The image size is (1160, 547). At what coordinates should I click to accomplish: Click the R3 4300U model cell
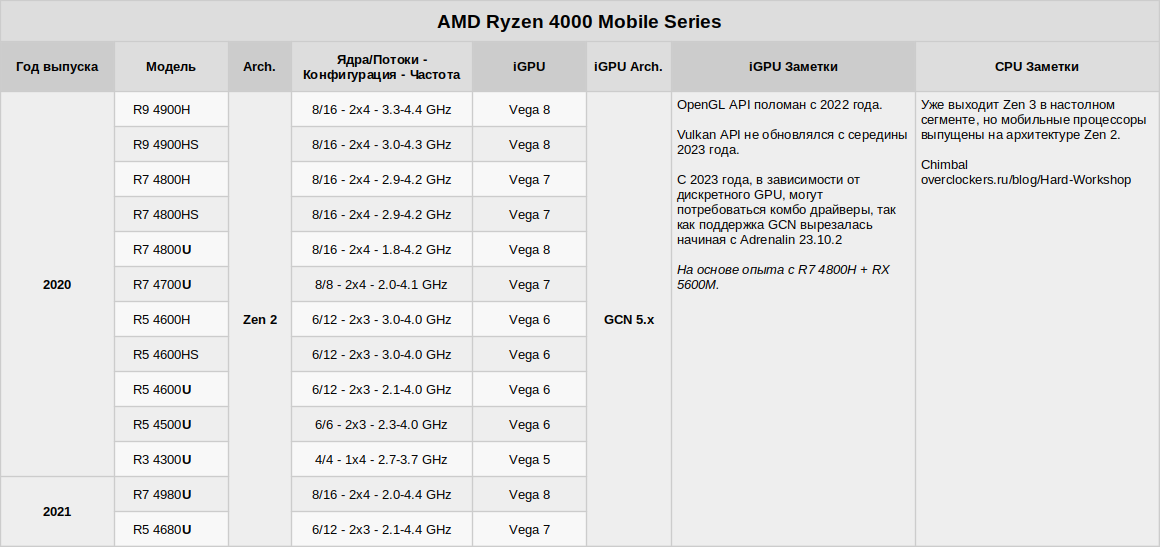tap(162, 460)
